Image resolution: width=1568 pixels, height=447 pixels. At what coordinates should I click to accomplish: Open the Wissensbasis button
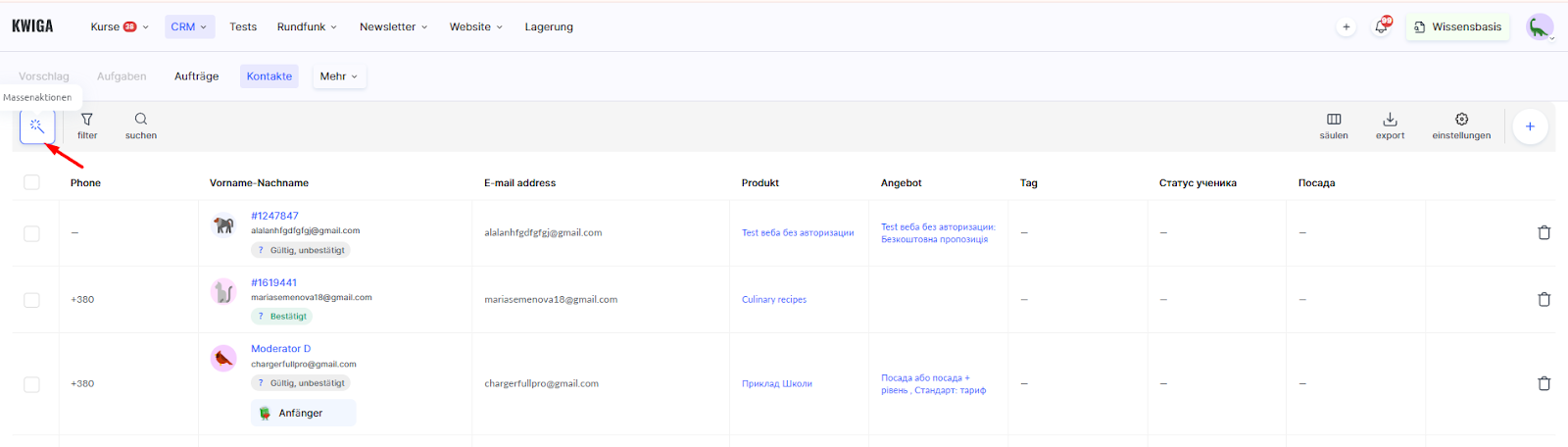click(x=1457, y=27)
